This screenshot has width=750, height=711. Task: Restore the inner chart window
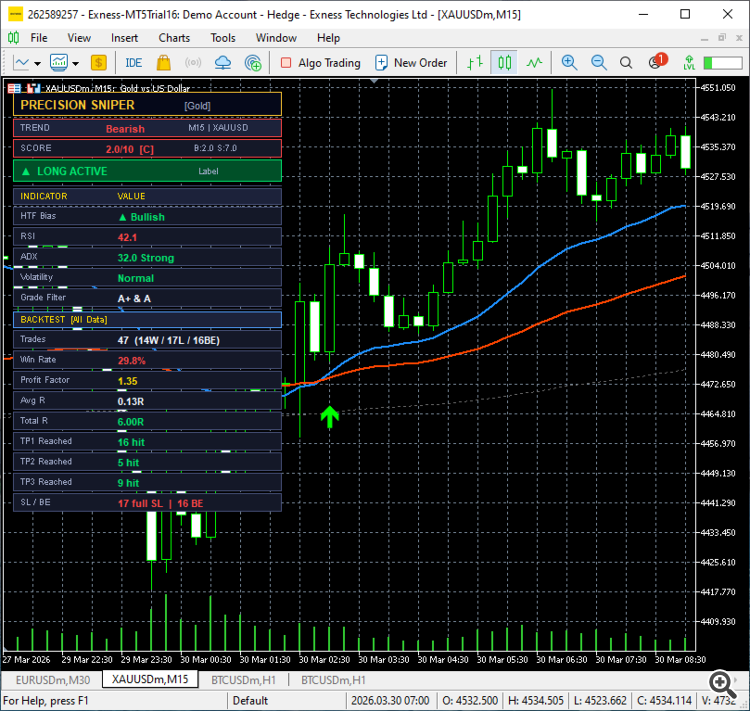[722, 37]
